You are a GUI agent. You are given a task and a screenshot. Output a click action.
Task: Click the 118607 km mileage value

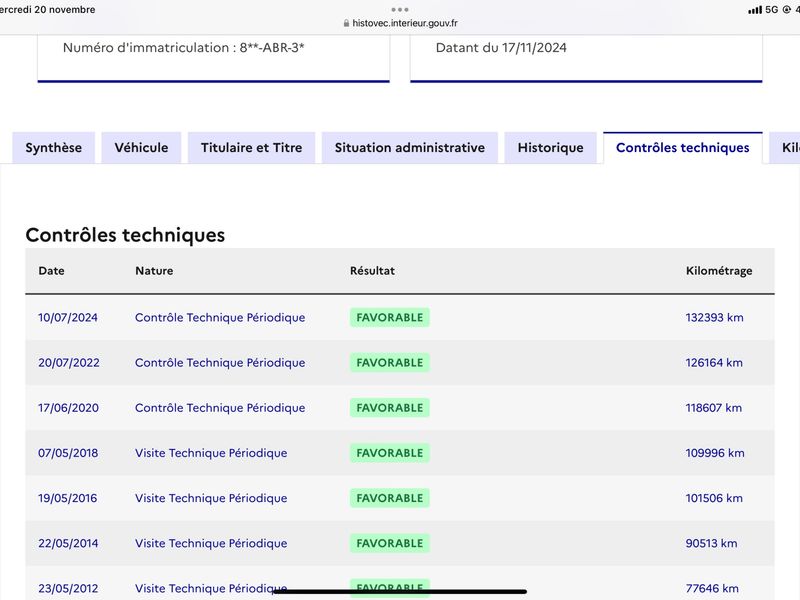[713, 408]
